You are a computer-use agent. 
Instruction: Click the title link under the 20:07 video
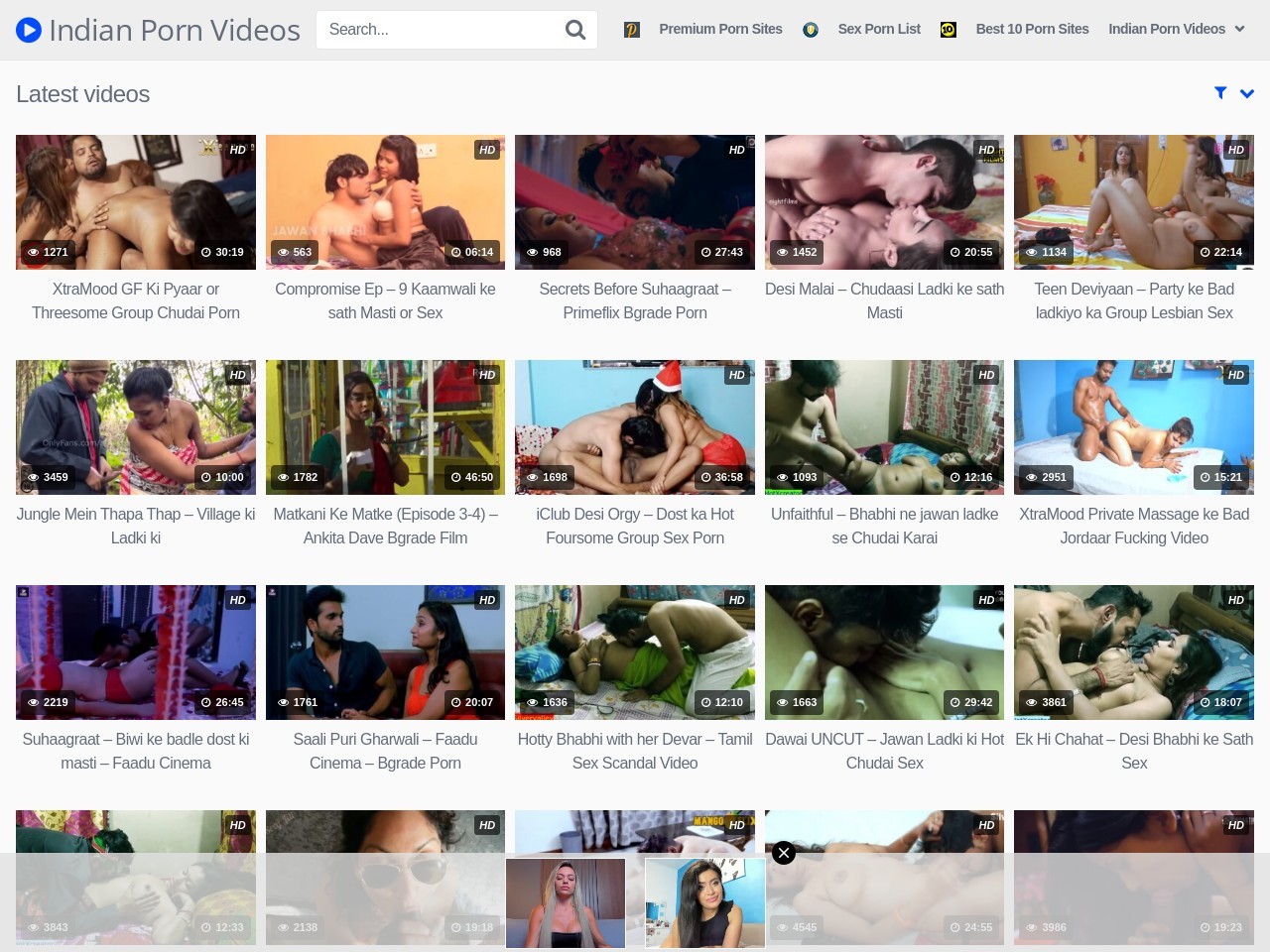pos(385,751)
